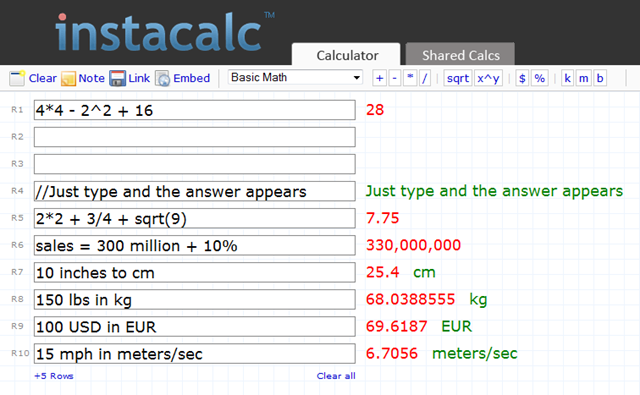Image resolution: width=640 pixels, height=395 pixels.
Task: Click the b billion button
Action: point(600,78)
